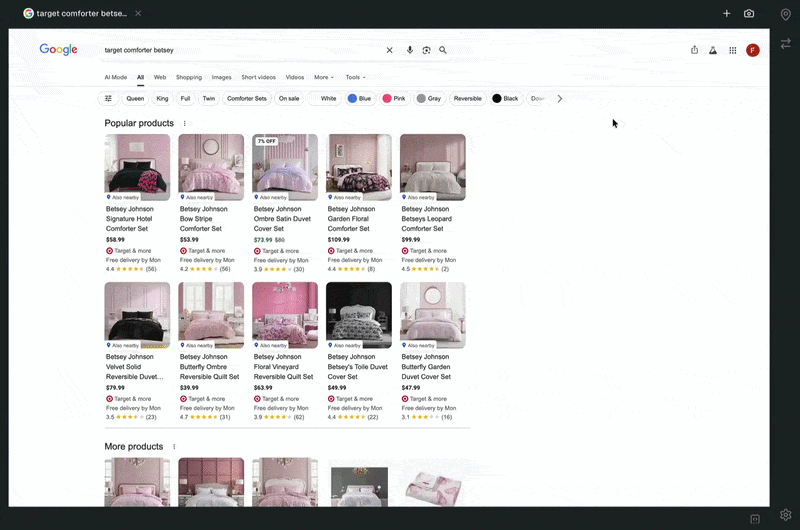
Task: Apply the Full size filter chip
Action: pos(185,98)
